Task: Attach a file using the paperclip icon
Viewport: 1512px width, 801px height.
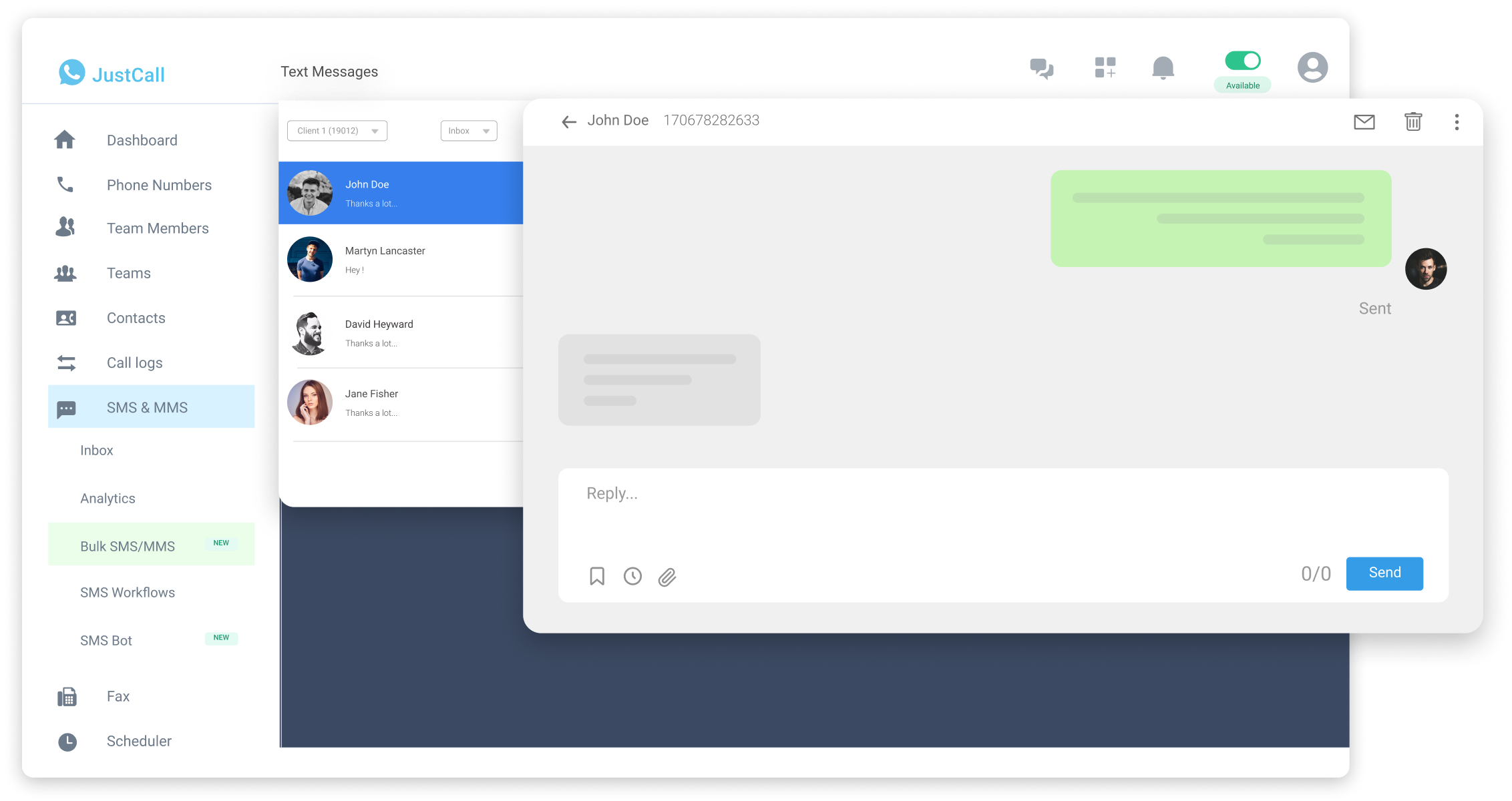Action: point(666,576)
